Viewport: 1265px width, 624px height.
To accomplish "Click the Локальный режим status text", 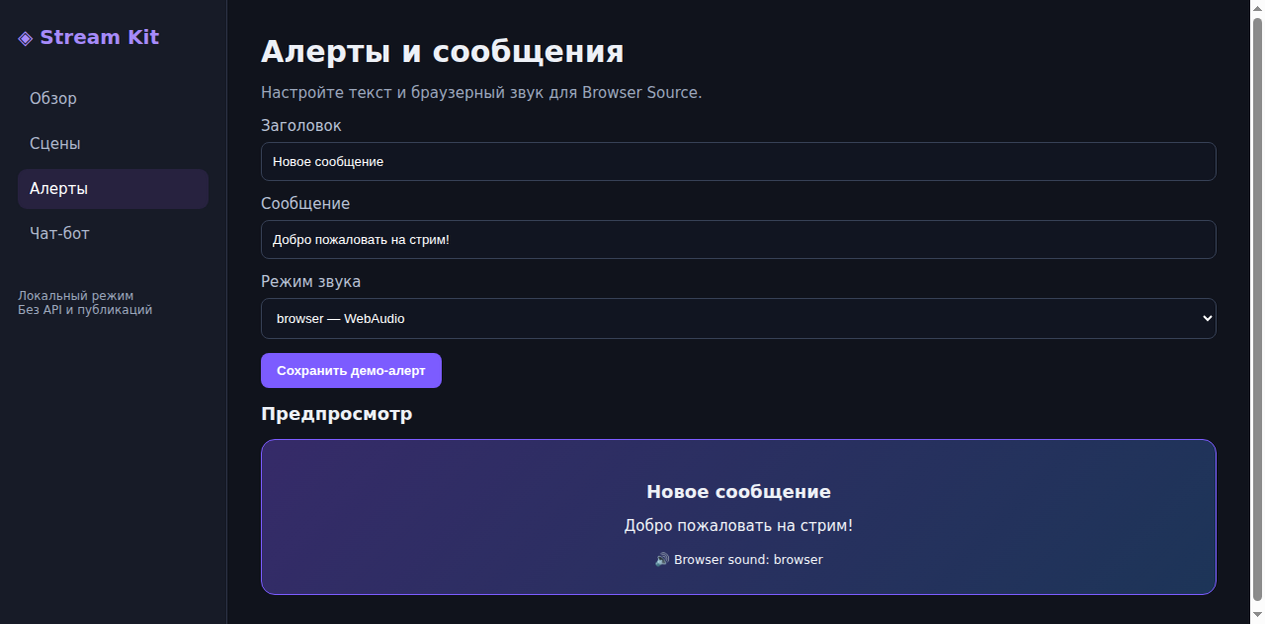I will (x=76, y=296).
